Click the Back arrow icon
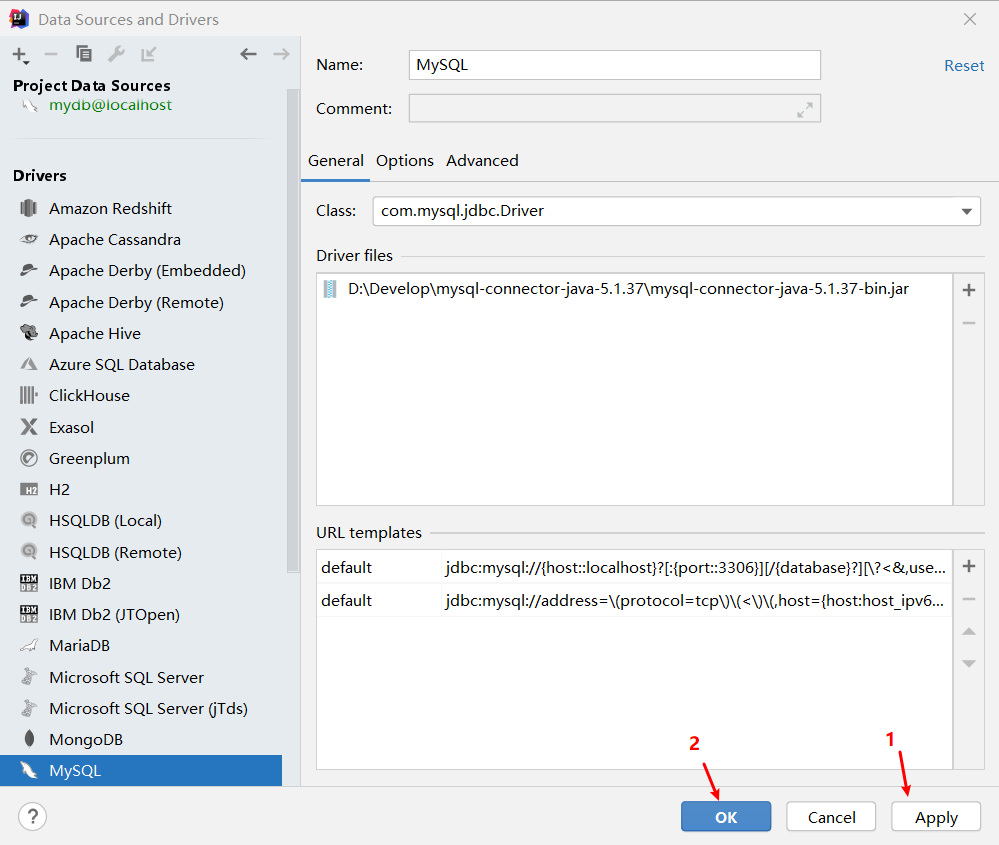999x845 pixels. pos(248,54)
